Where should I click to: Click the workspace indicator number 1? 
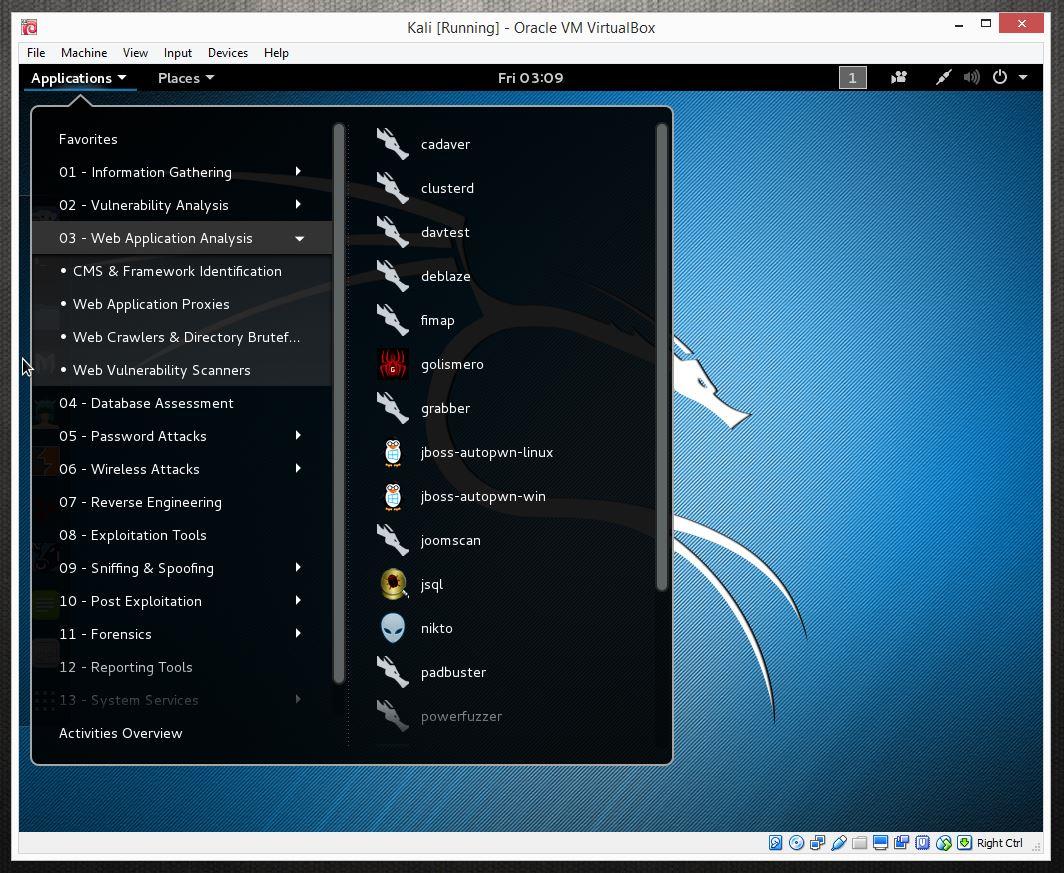point(852,78)
